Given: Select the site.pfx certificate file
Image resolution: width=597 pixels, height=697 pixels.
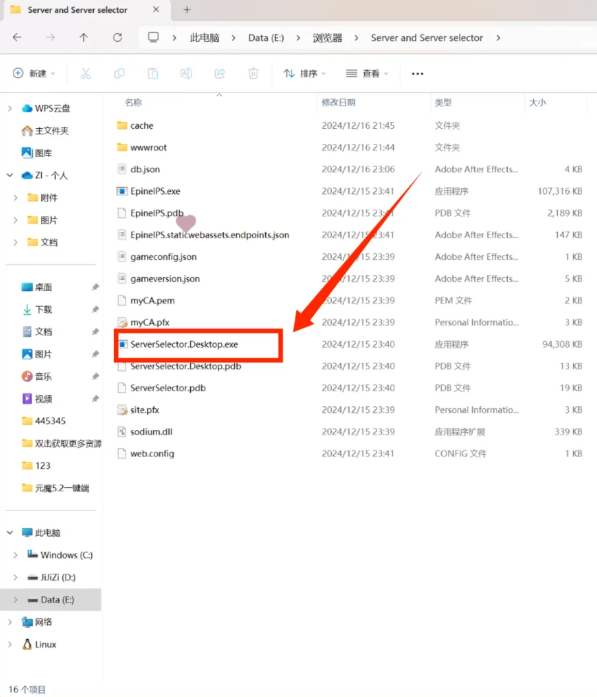Looking at the screenshot, I should (144, 410).
